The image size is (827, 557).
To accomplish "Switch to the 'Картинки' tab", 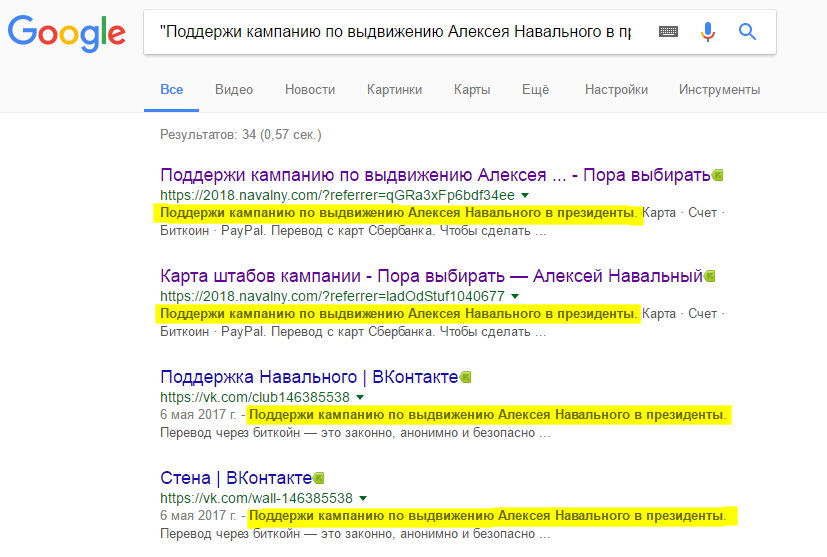I will point(395,90).
